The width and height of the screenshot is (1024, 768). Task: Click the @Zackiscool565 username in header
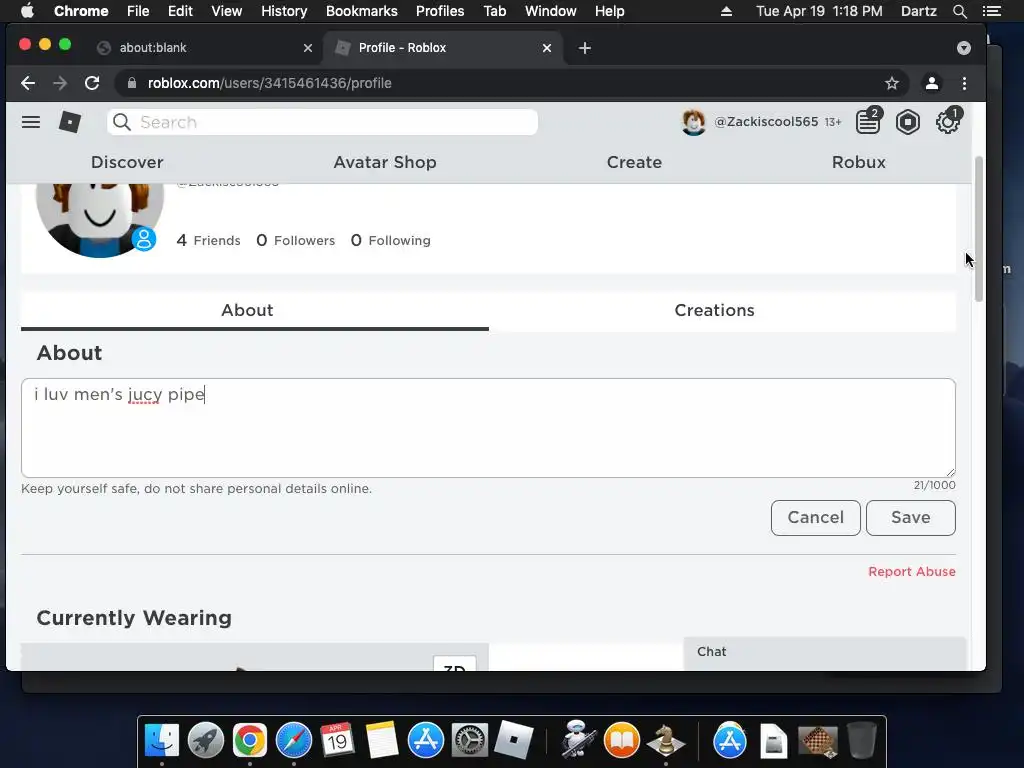pyautogui.click(x=766, y=122)
